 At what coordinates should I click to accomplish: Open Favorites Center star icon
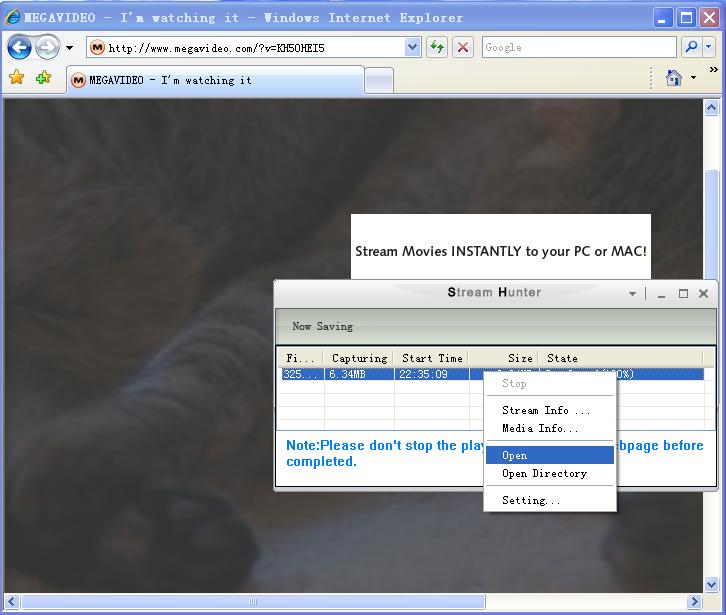[16, 78]
